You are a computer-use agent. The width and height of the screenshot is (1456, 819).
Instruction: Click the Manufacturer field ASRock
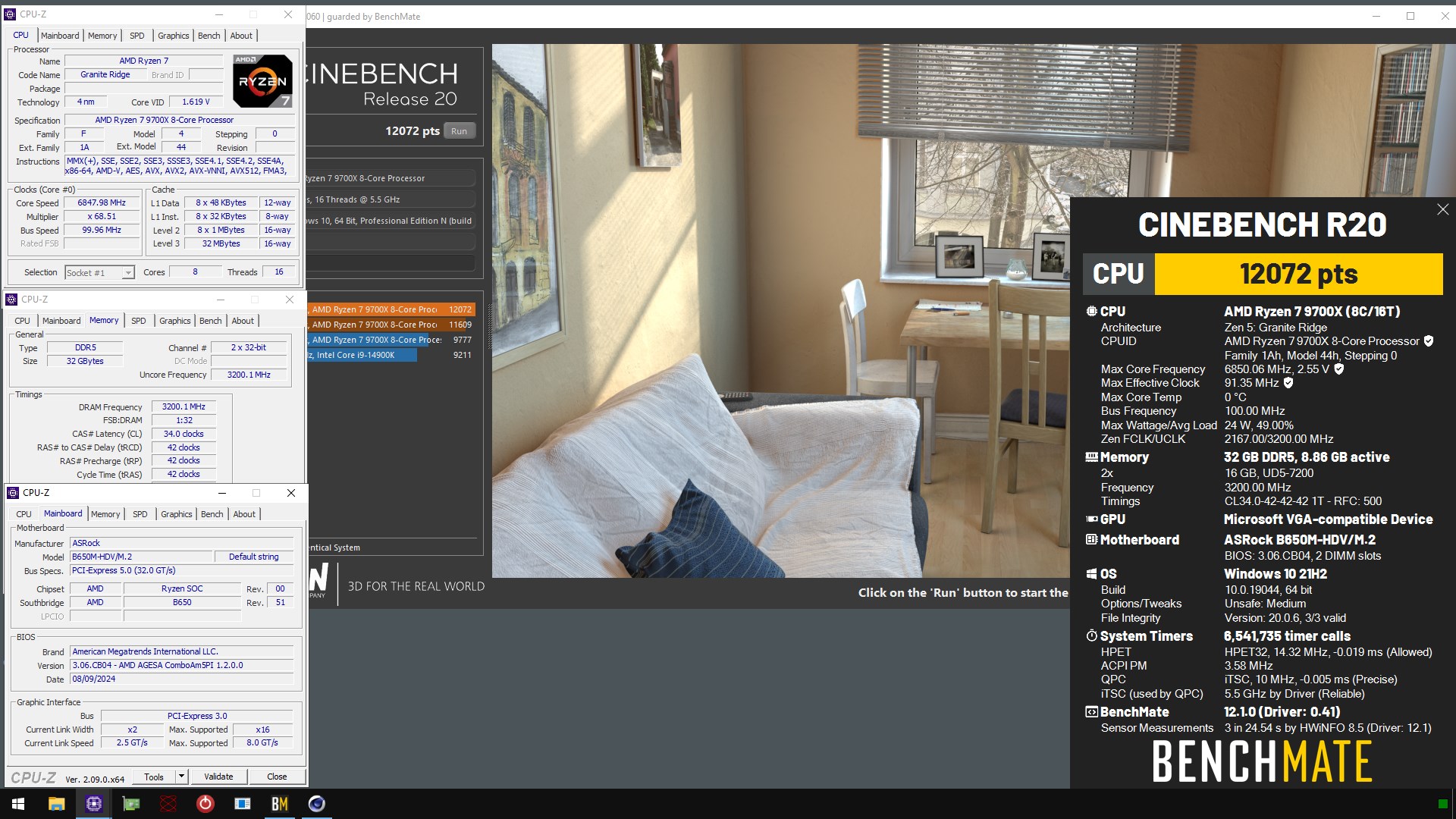181,543
